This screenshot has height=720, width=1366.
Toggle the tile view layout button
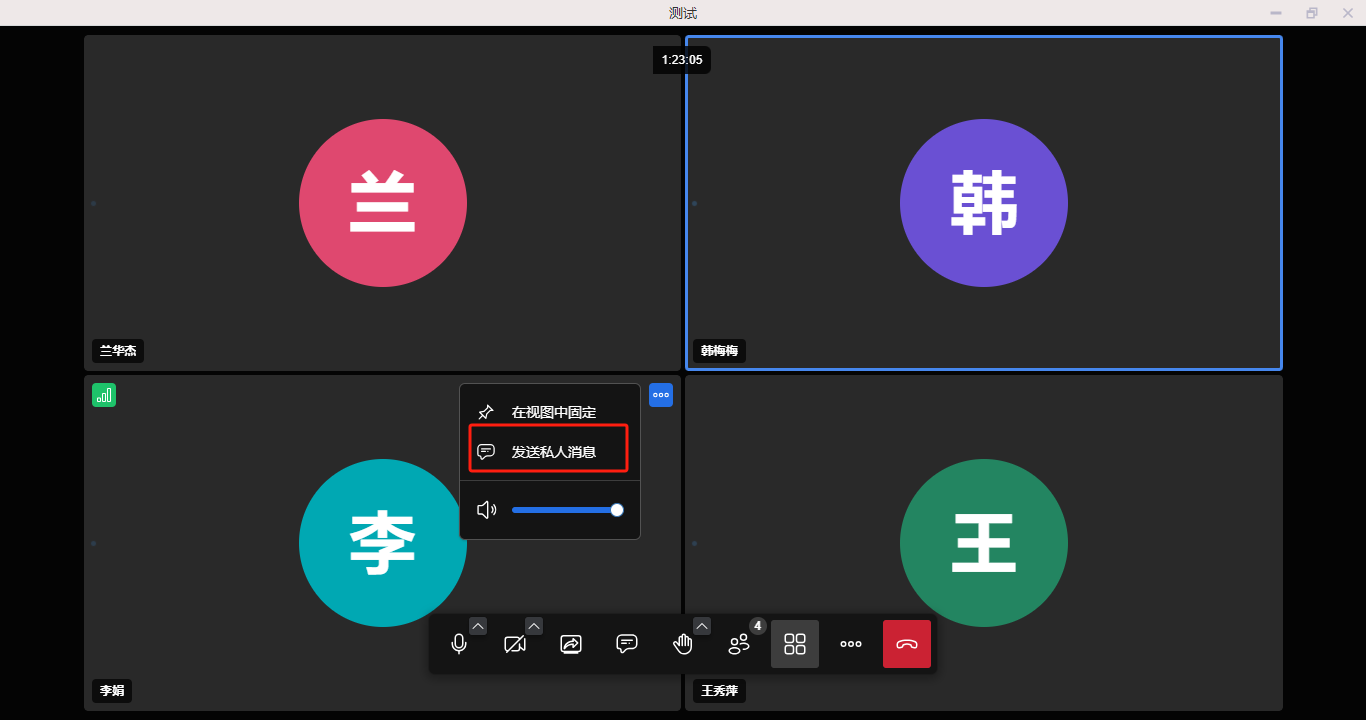[x=795, y=644]
